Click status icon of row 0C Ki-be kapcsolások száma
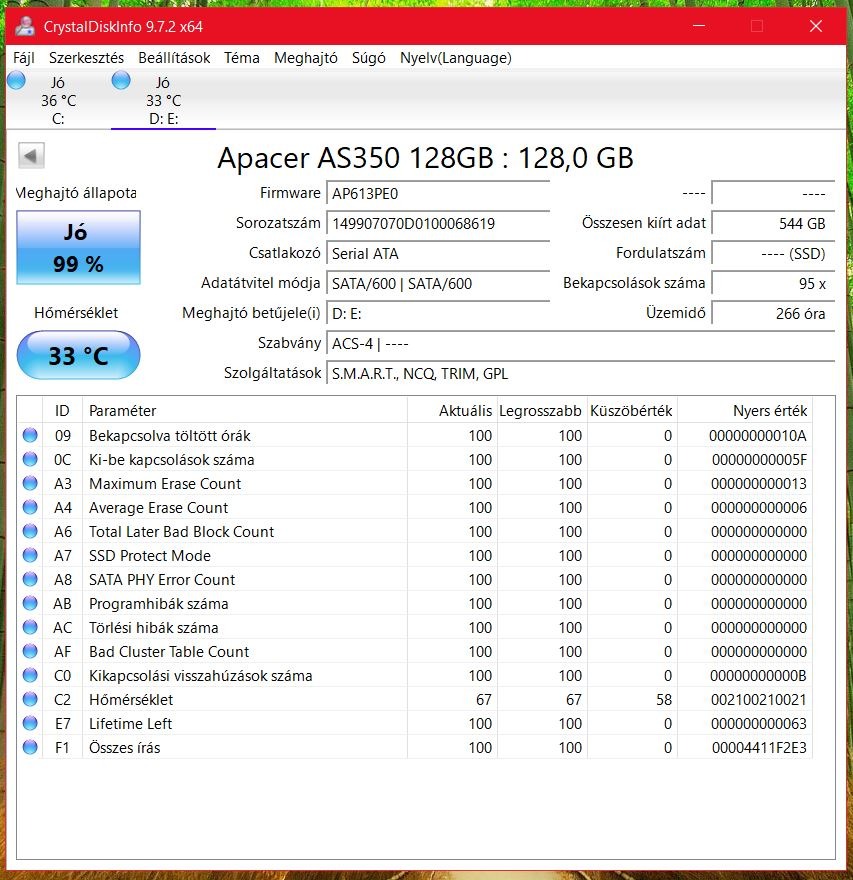The image size is (853, 880). (30, 459)
